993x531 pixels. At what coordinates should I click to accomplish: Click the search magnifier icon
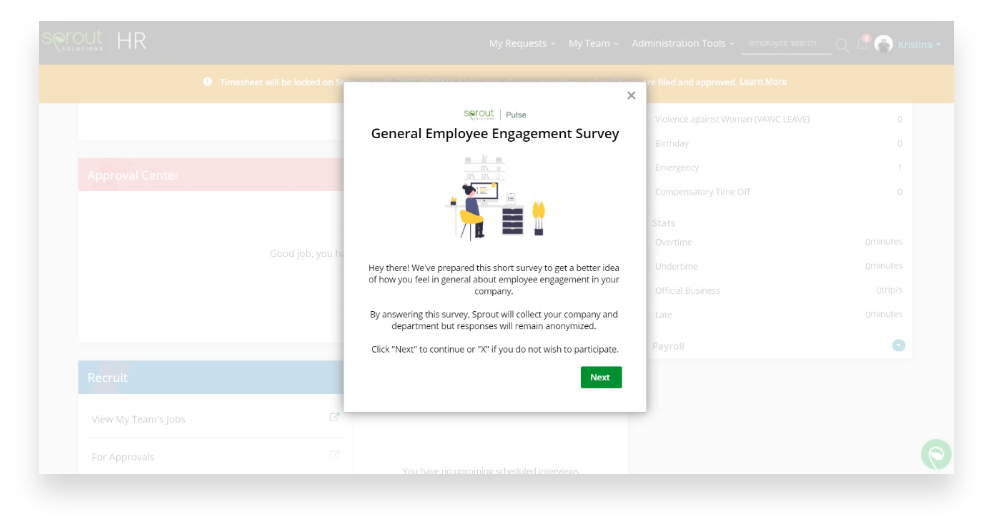(842, 45)
